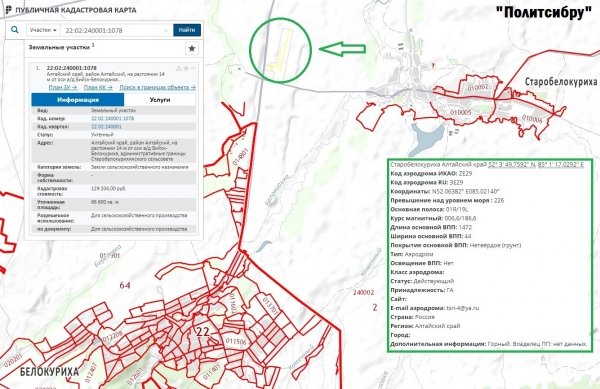Select the status value "Учтенный"
The height and width of the screenshot is (389, 600).
(x=102, y=135)
